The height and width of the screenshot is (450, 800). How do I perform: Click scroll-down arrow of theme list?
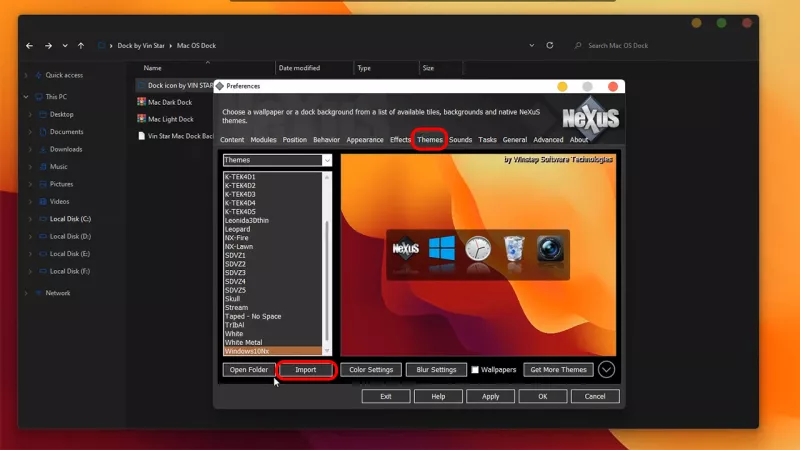click(327, 351)
